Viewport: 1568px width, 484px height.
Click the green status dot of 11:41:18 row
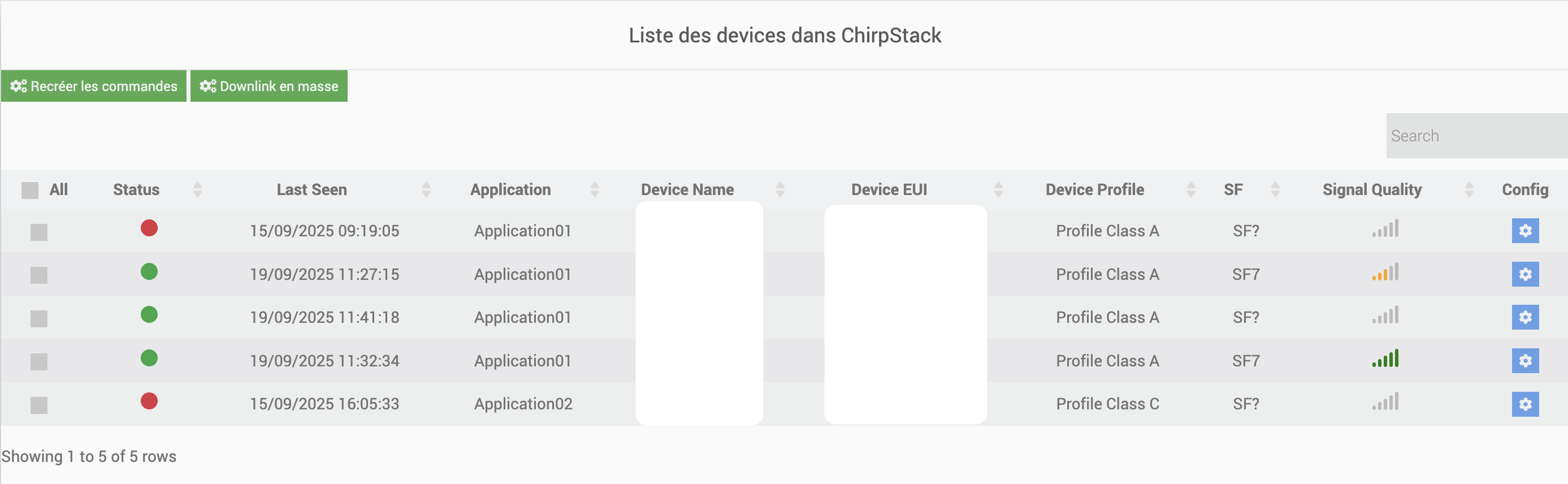coord(149,315)
